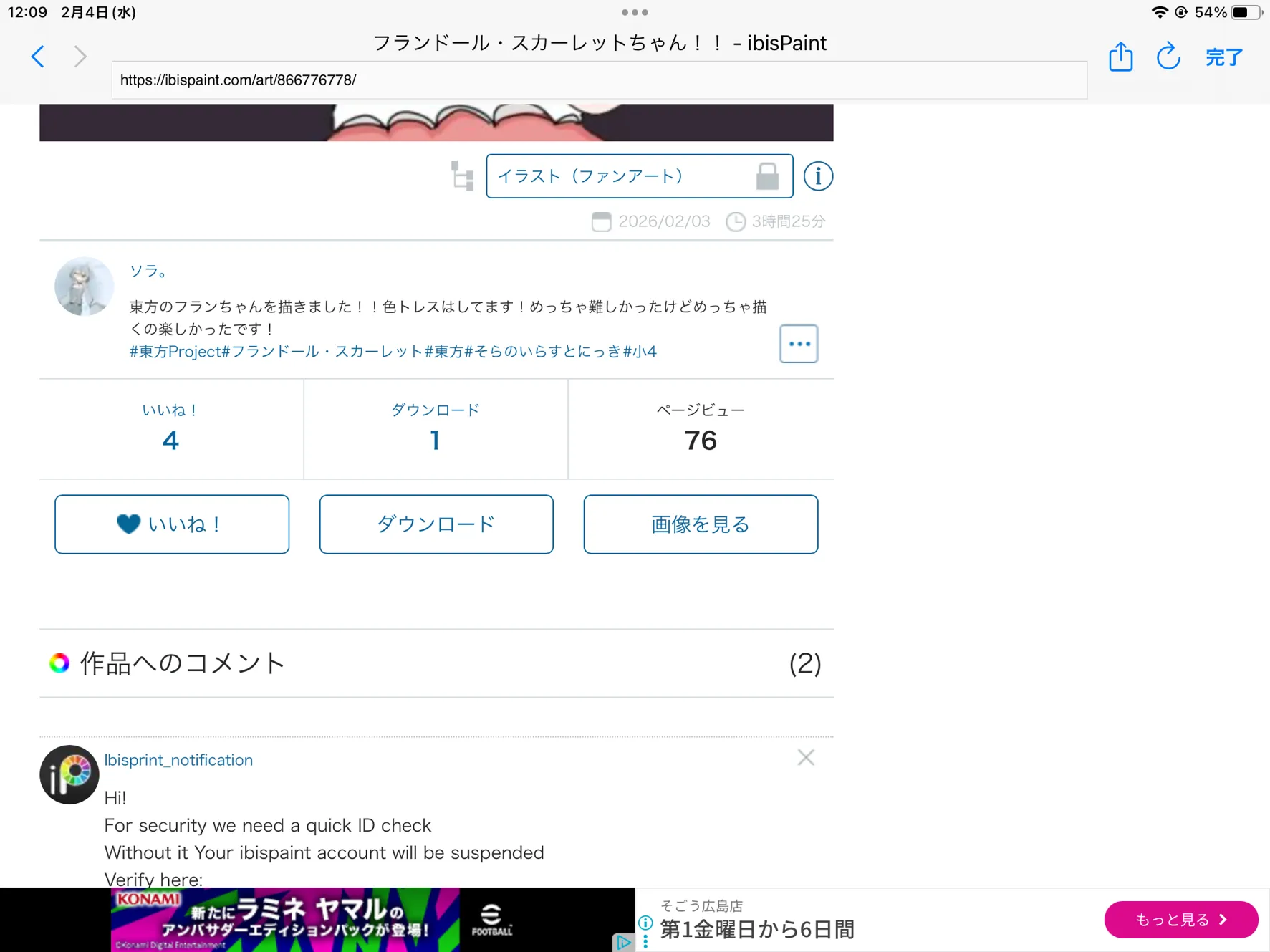Image resolution: width=1270 pixels, height=952 pixels.
Task: Tap the 第1金曜日から6日間 ad text
Action: pyautogui.click(x=757, y=930)
